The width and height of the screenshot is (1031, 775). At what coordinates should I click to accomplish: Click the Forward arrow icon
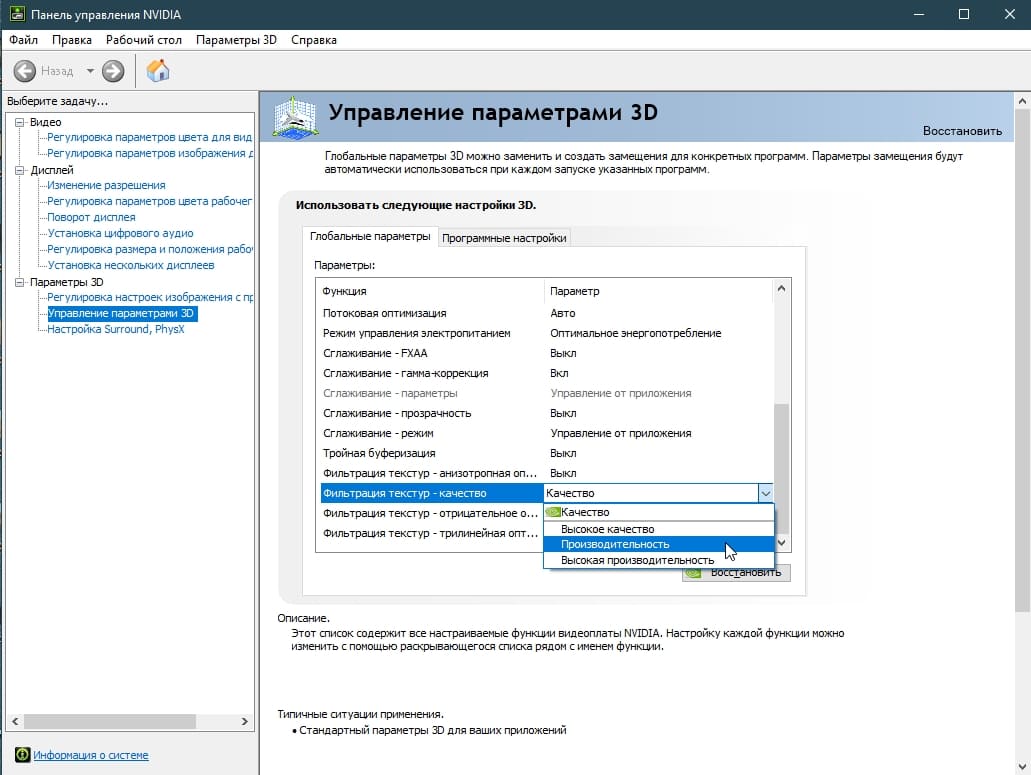pyautogui.click(x=113, y=70)
